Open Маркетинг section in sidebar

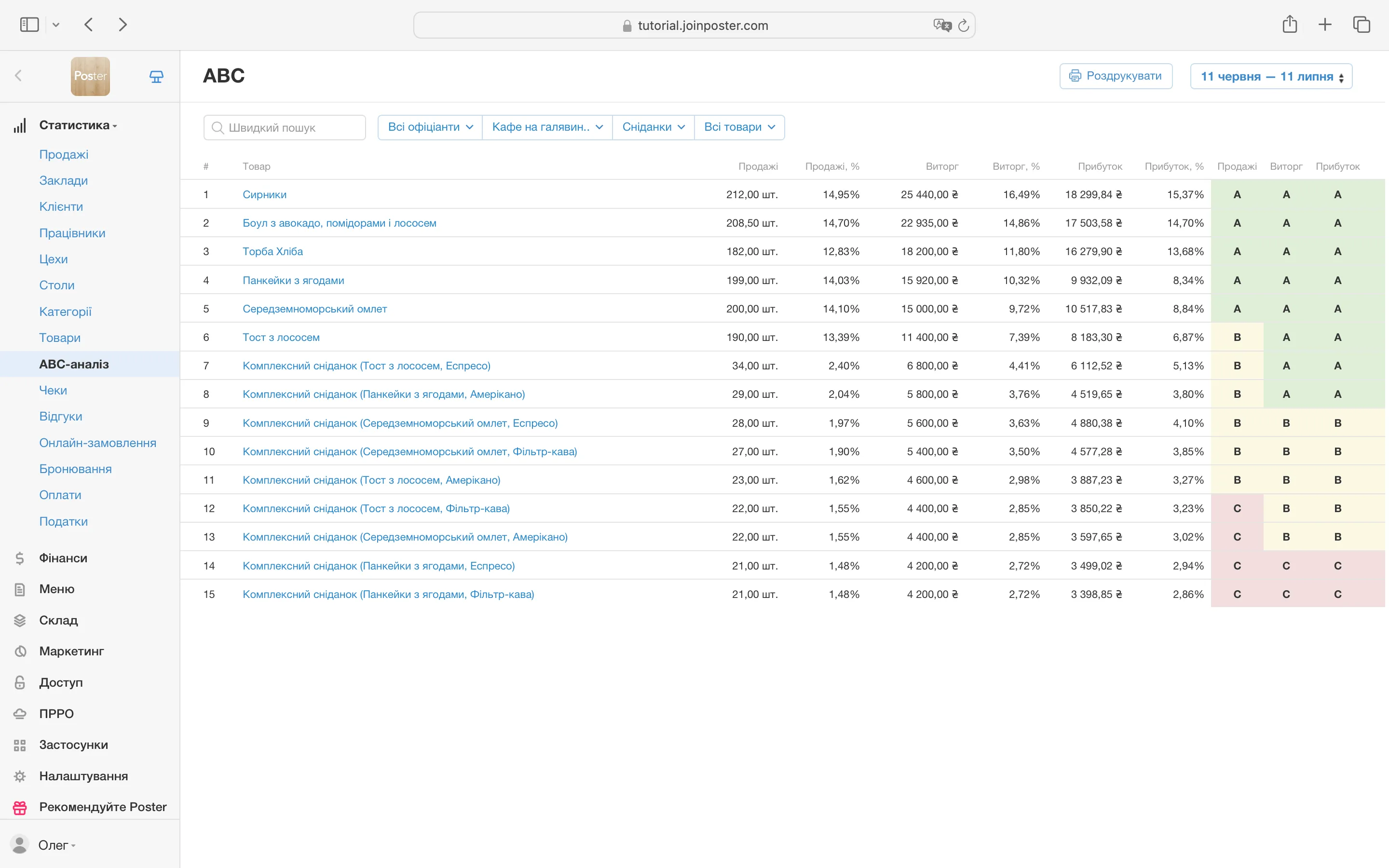point(71,651)
